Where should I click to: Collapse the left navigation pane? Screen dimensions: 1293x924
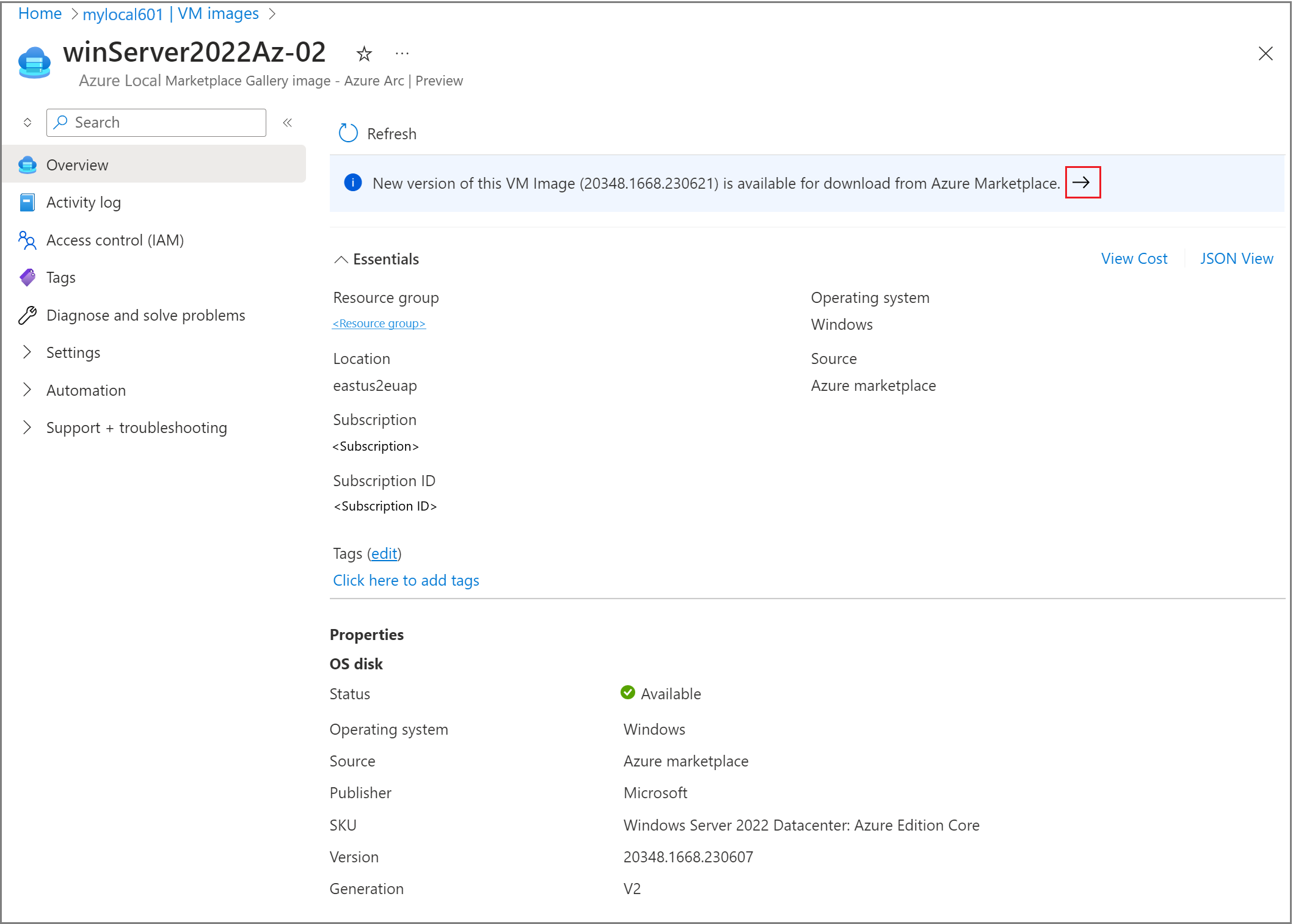pos(287,122)
